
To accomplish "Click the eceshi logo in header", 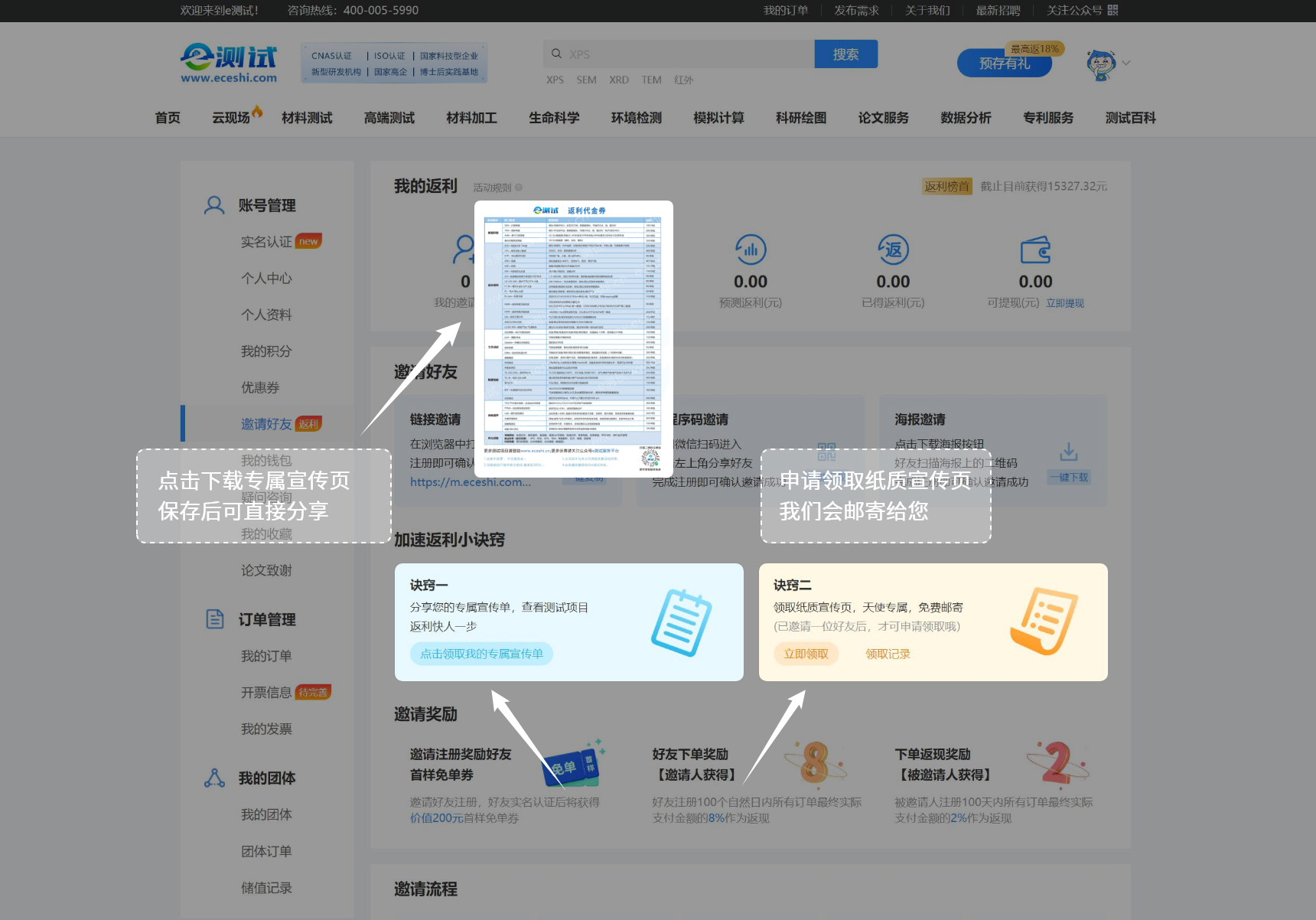I will point(229,63).
